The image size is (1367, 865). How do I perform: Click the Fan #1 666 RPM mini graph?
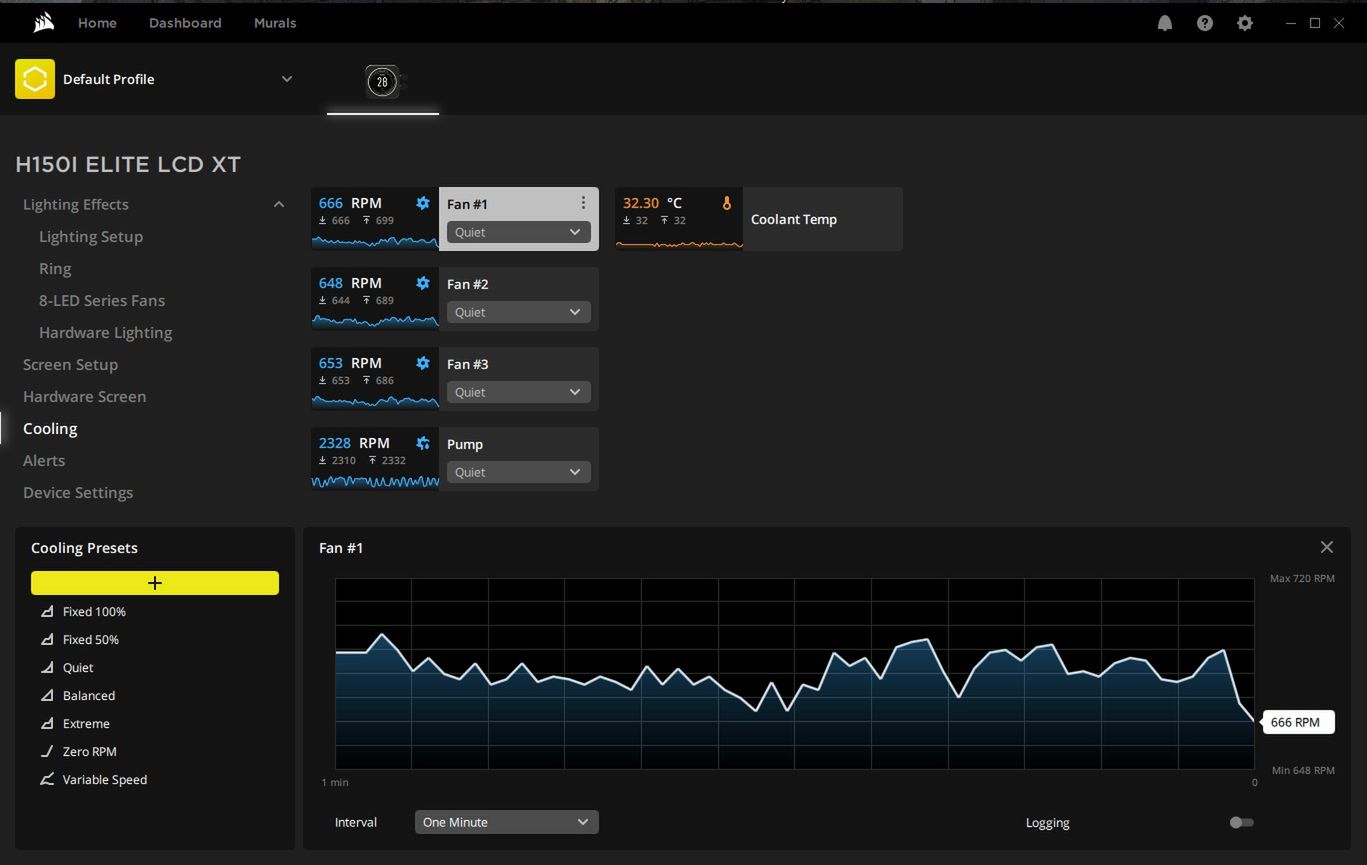[x=375, y=218]
